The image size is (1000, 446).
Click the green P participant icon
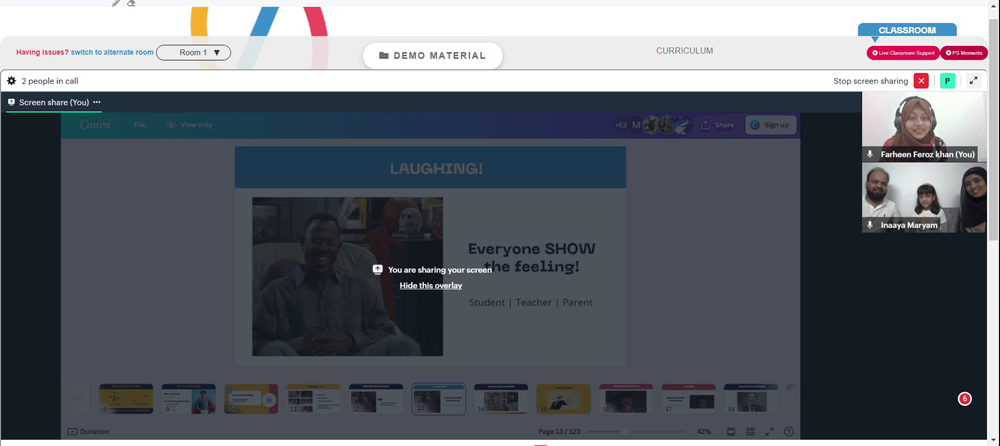[947, 81]
